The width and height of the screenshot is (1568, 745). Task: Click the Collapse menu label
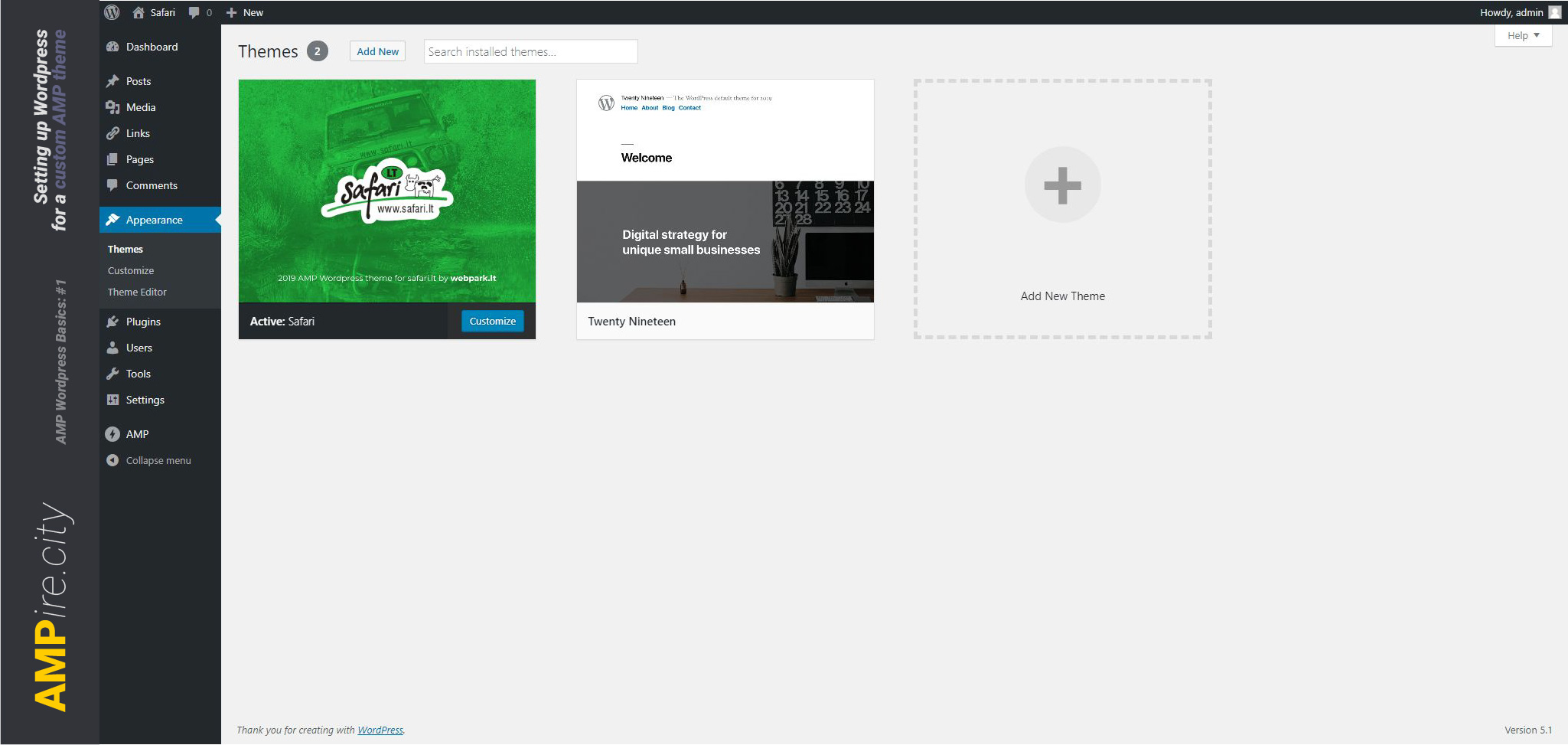pos(158,460)
